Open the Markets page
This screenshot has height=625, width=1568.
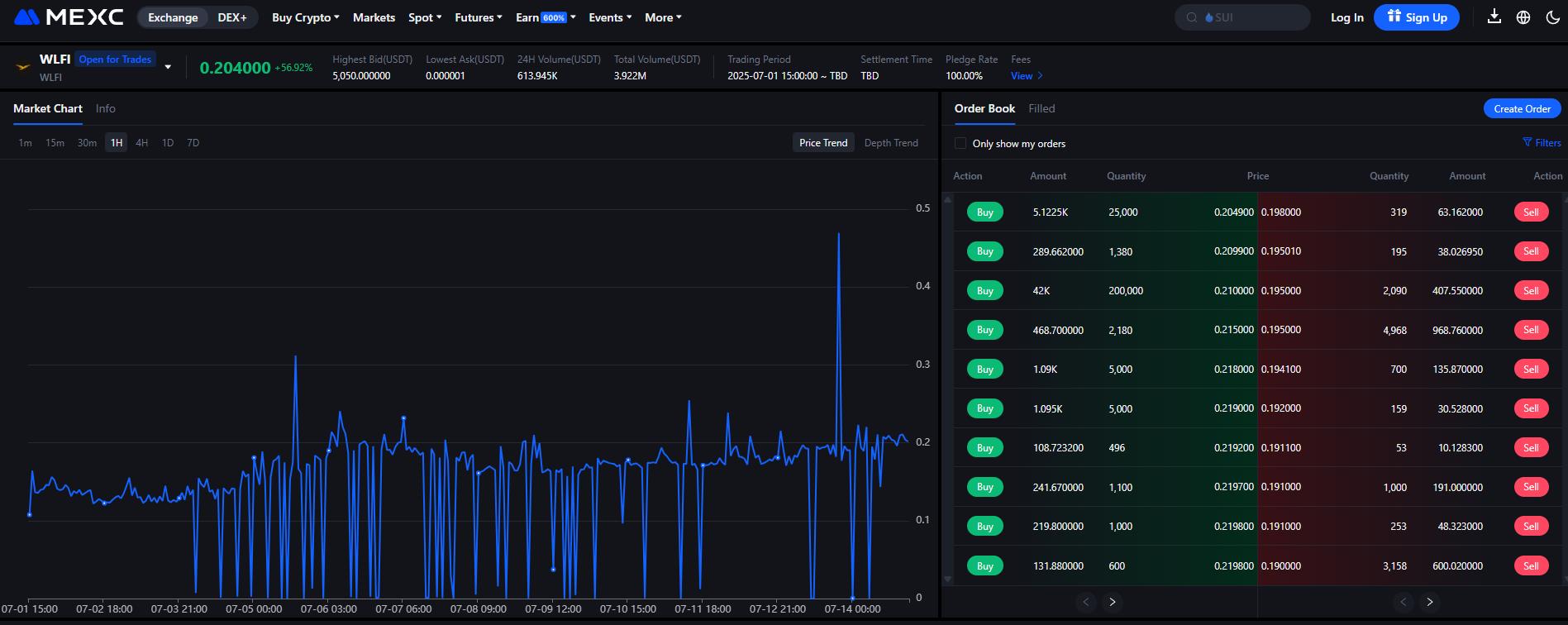[x=374, y=17]
